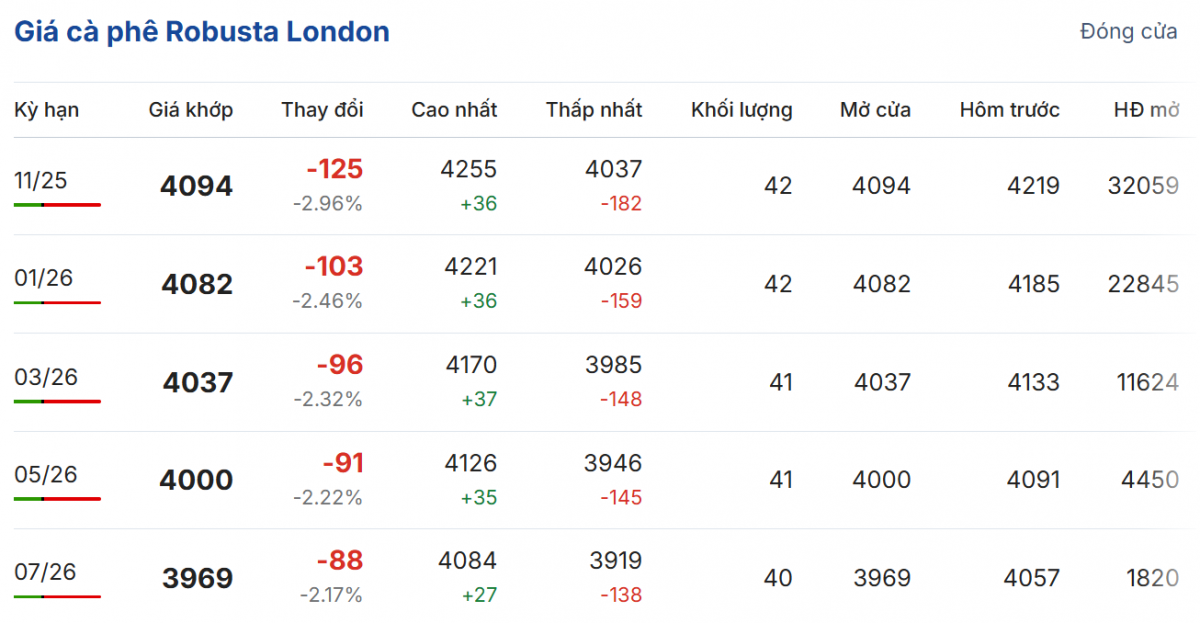Viewport: 1200px width, 623px height.
Task: Click the Khối lượng column header
Action: 741,110
